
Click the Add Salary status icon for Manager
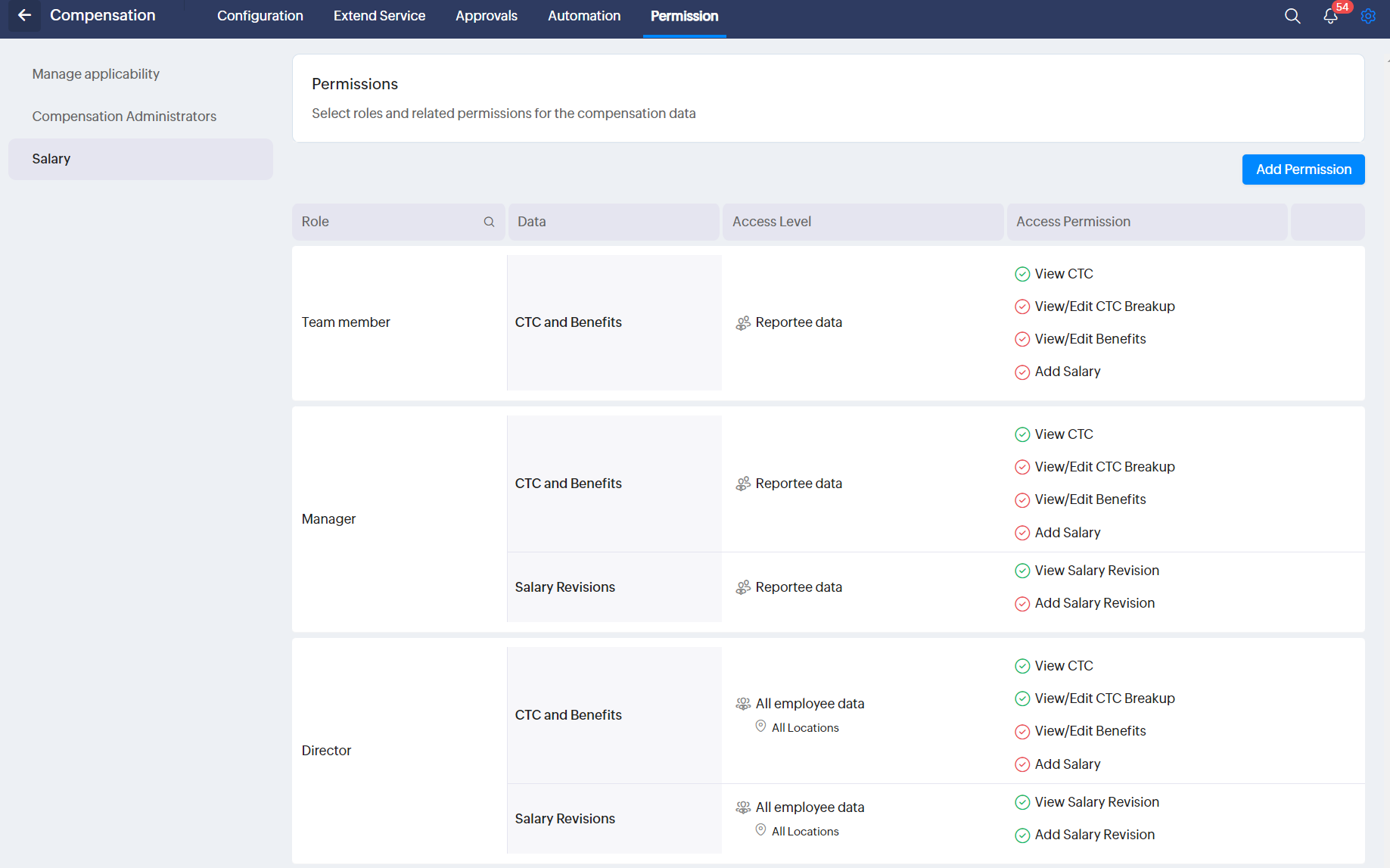[1022, 533]
